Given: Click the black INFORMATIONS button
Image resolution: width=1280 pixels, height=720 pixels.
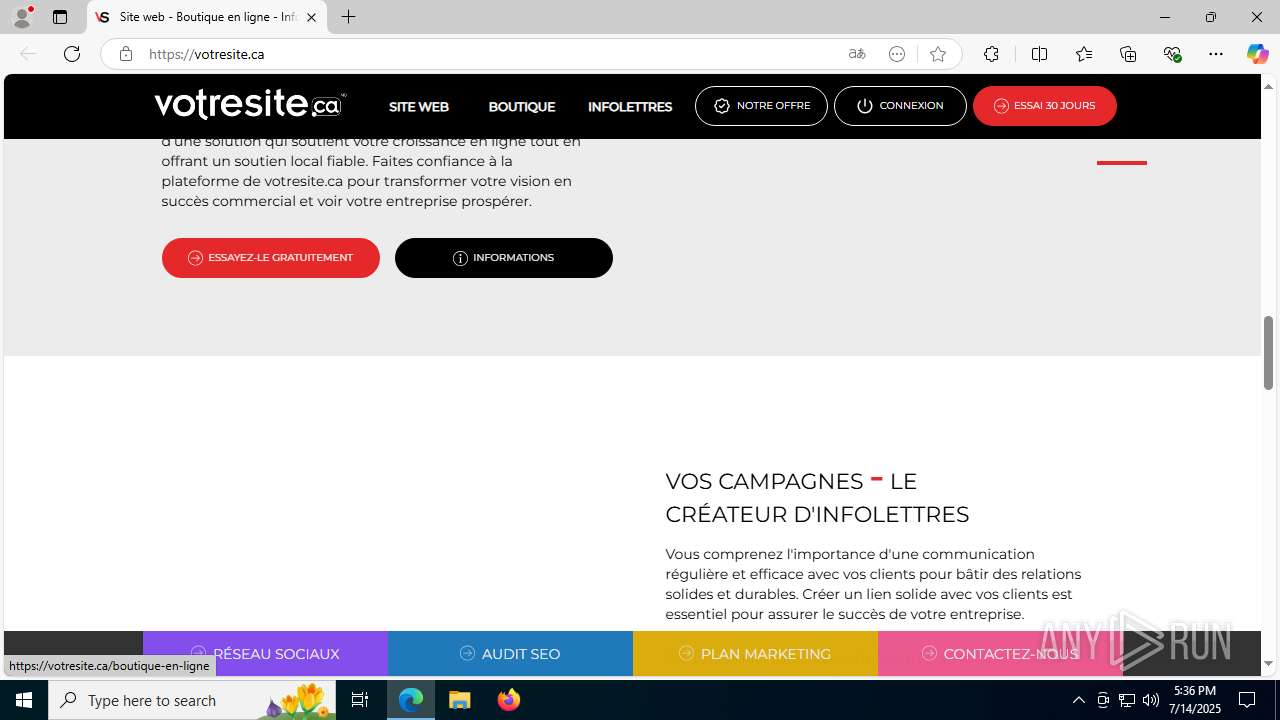Looking at the screenshot, I should tap(504, 258).
